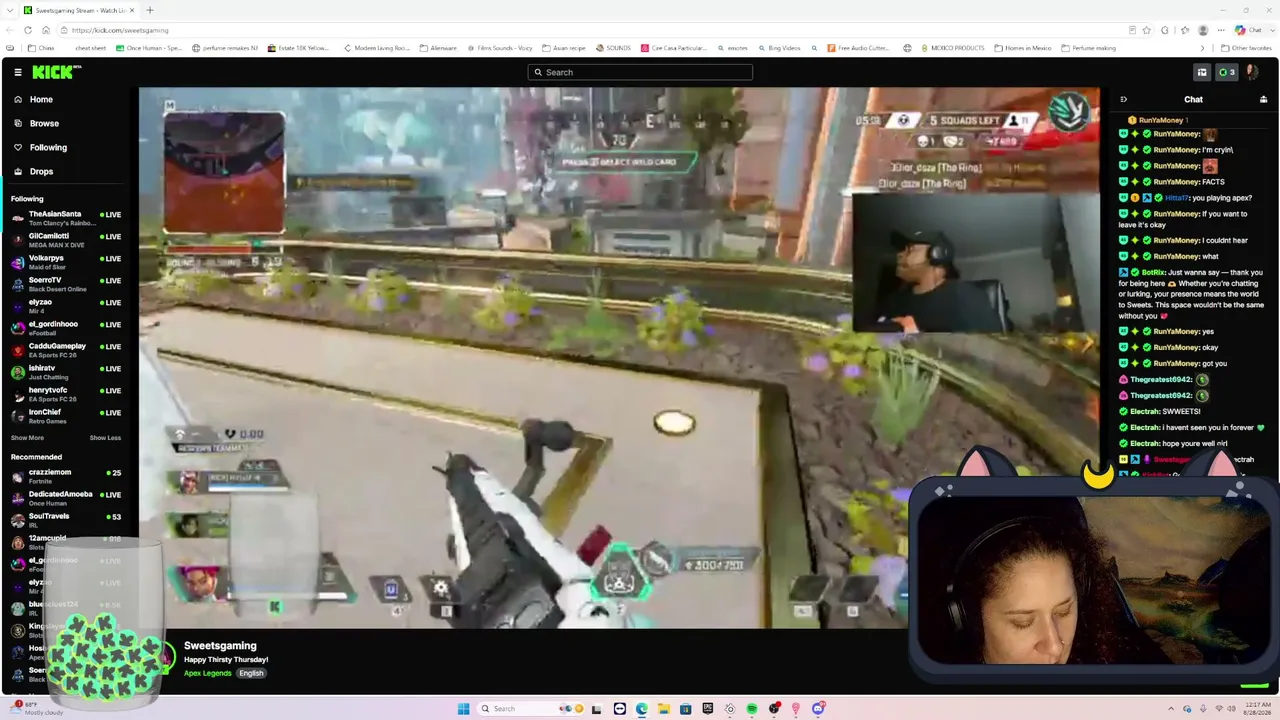Open the perfume remakes NJ bookmark

click(224, 48)
